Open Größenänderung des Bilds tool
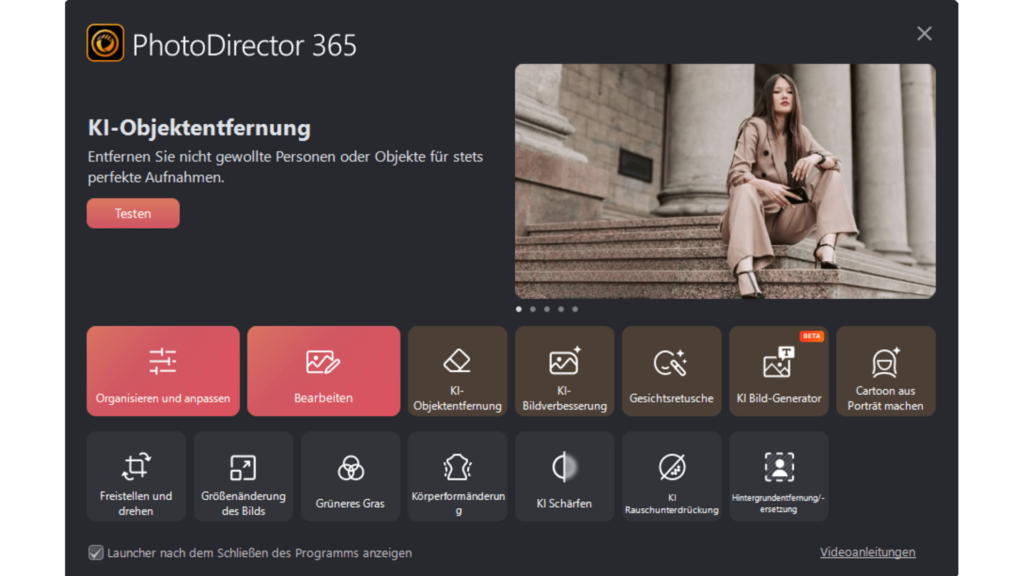This screenshot has width=1024, height=576. point(243,476)
